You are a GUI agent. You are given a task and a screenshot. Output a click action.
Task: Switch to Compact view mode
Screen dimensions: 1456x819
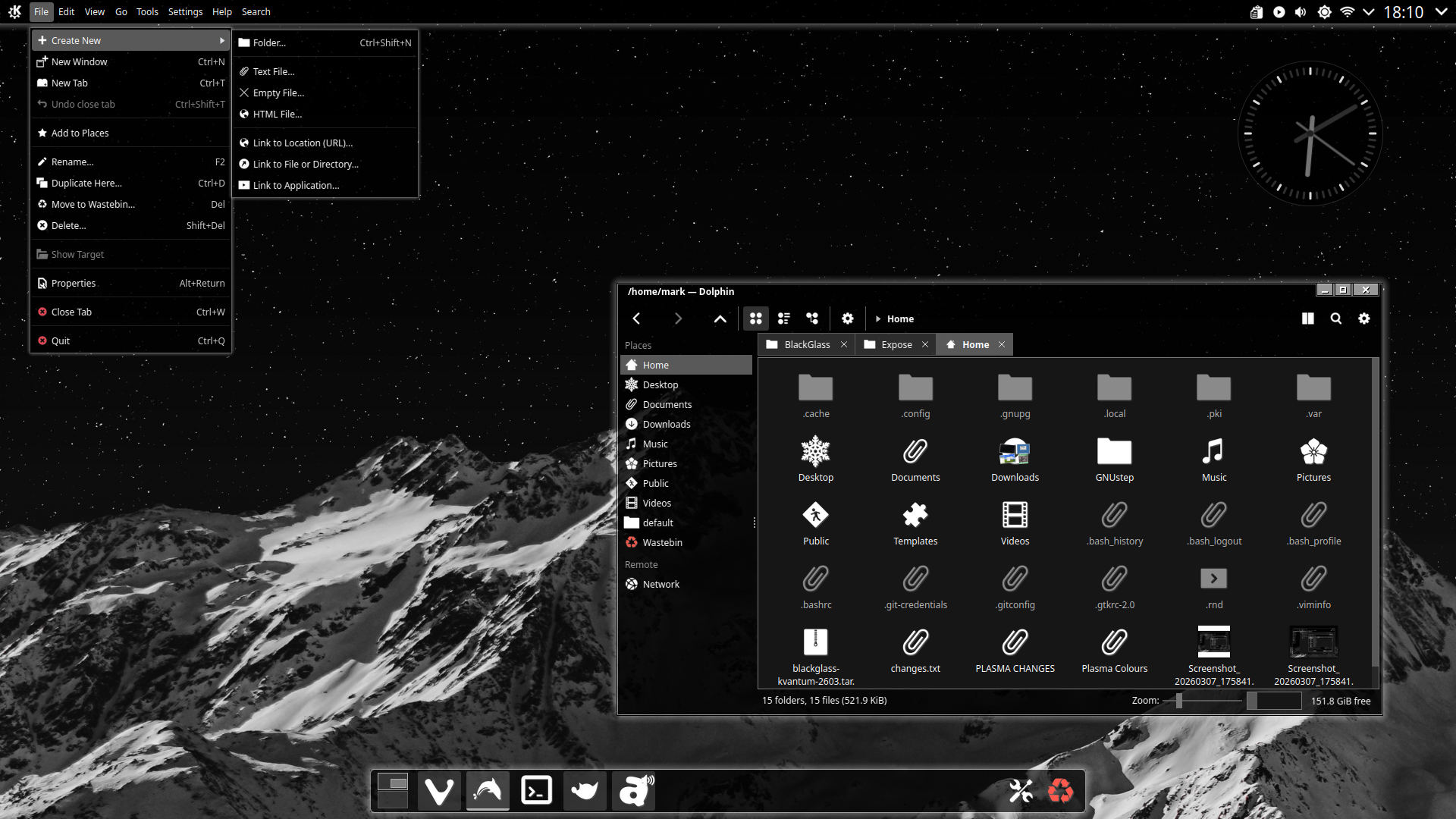(783, 318)
